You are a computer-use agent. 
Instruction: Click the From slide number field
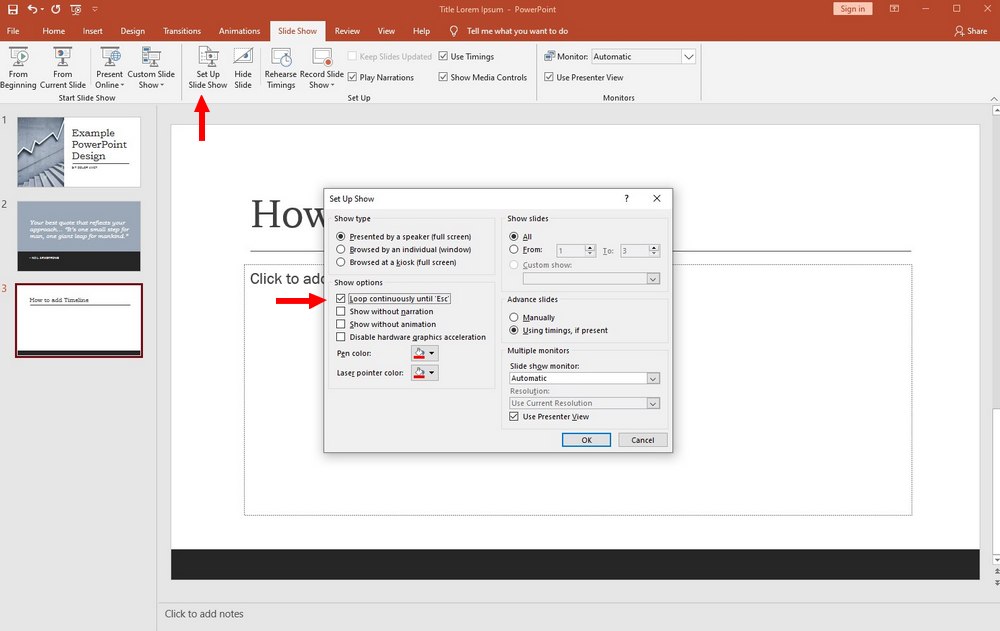tap(571, 251)
